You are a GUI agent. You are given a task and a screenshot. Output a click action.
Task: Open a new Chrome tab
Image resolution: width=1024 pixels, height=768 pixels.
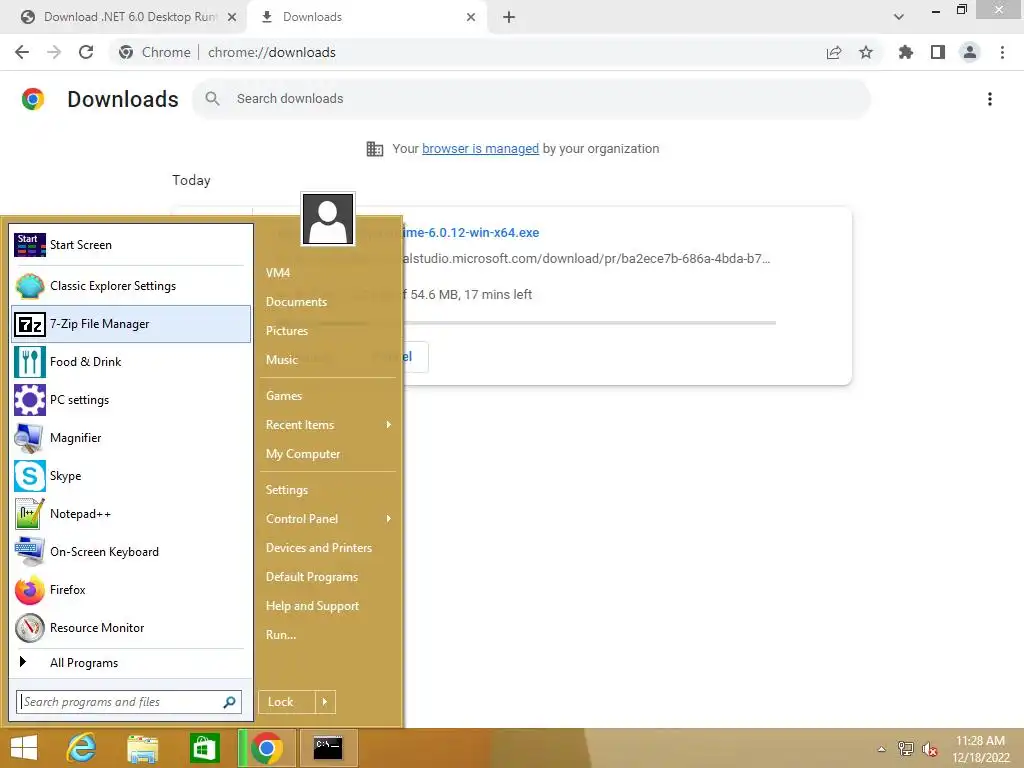pyautogui.click(x=509, y=17)
